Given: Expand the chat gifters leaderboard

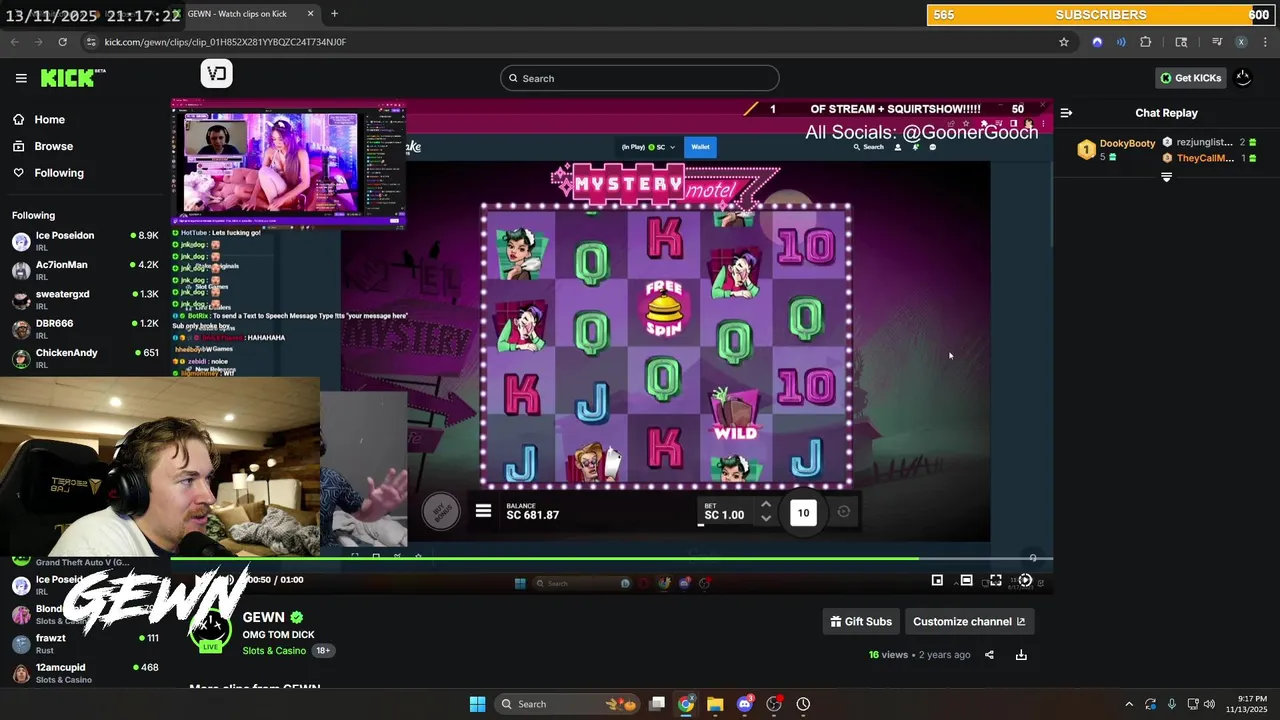Looking at the screenshot, I should (x=1166, y=177).
